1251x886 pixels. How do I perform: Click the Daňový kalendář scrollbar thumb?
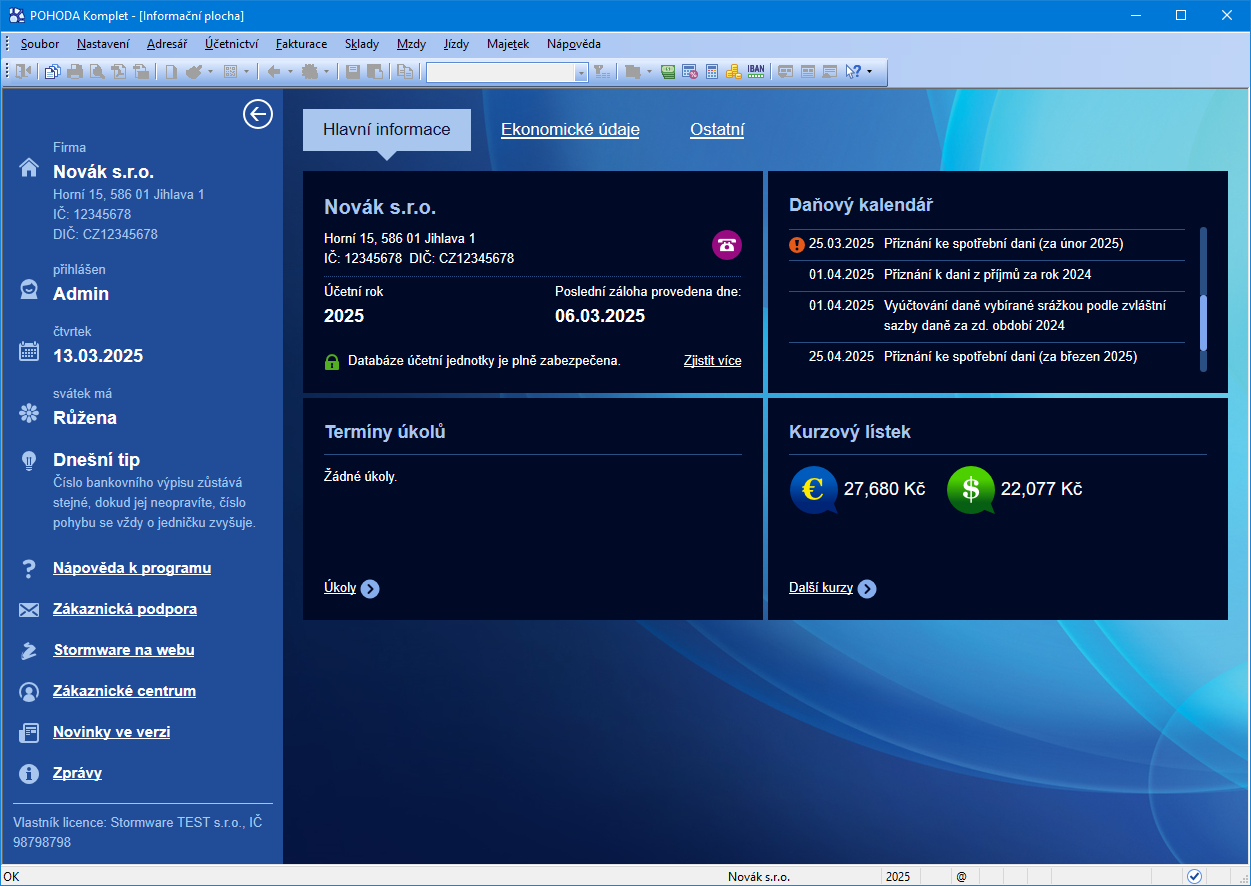[x=1203, y=322]
